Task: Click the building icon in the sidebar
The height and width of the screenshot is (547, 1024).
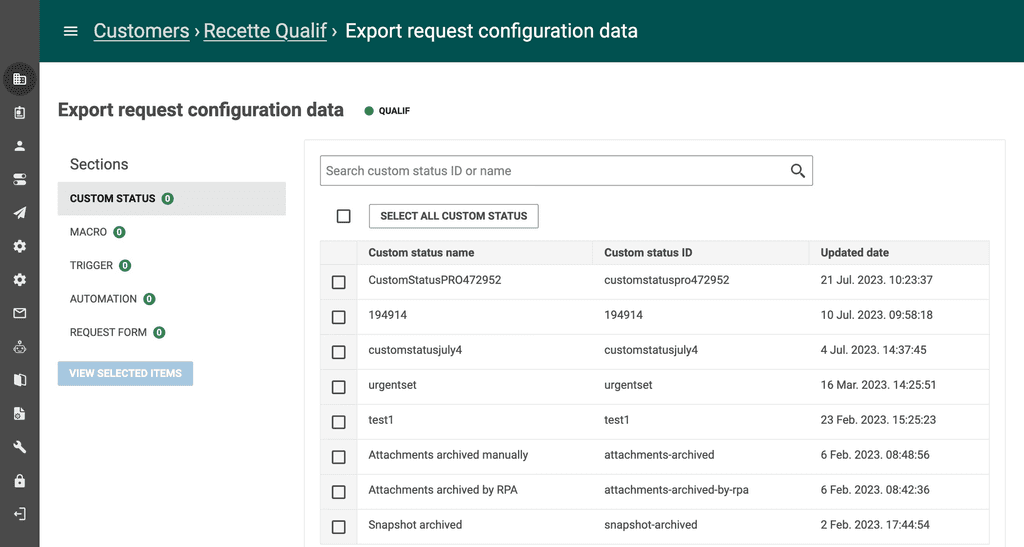Action: coord(19,79)
